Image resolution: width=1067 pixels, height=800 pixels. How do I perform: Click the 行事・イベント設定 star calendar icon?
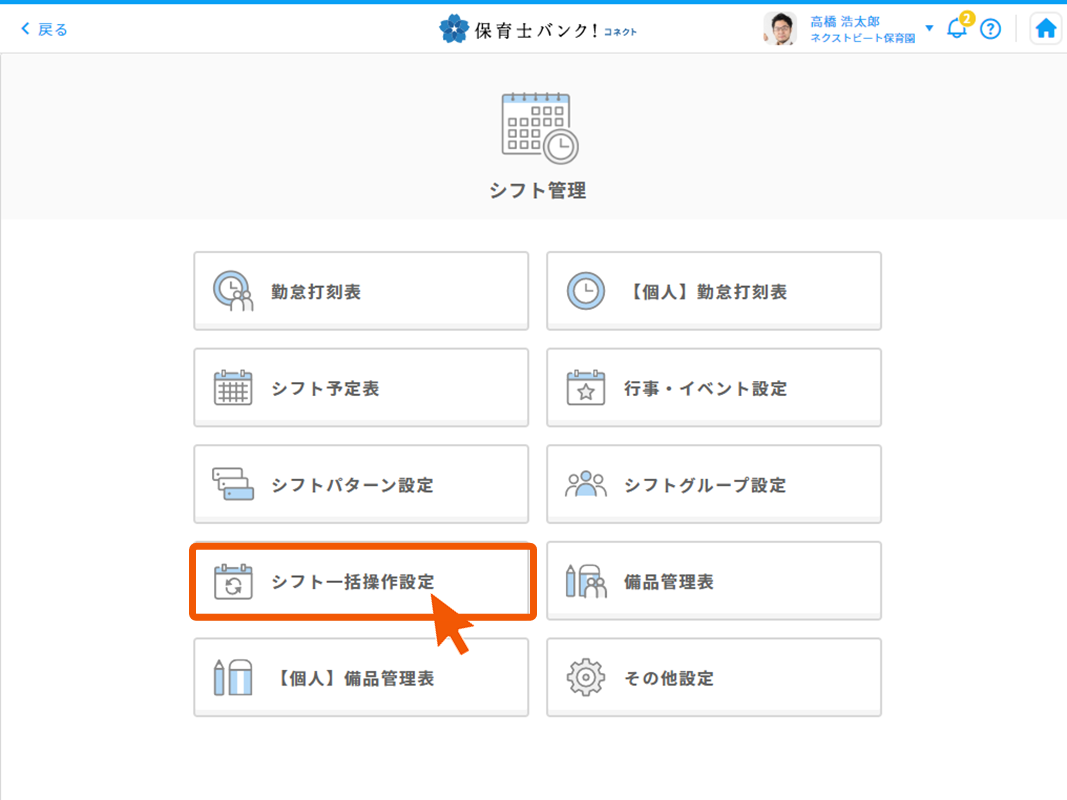click(x=586, y=388)
